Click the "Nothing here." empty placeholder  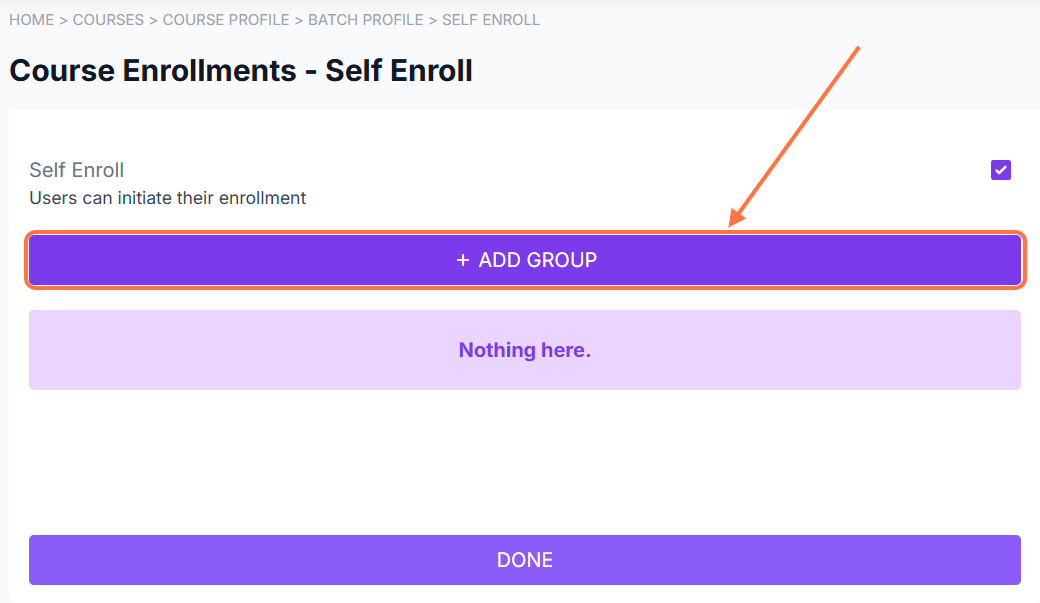click(x=525, y=351)
